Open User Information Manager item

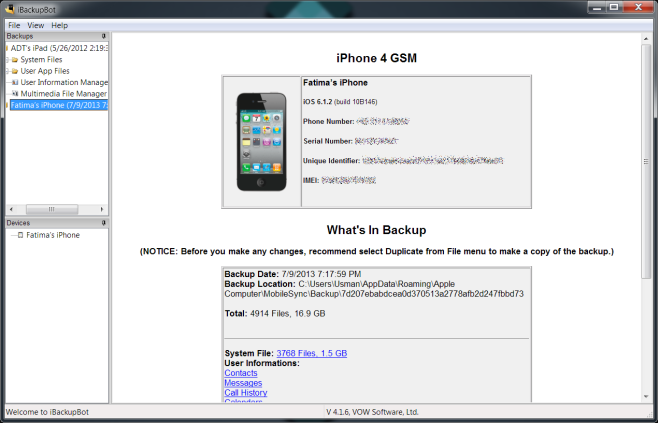point(64,82)
